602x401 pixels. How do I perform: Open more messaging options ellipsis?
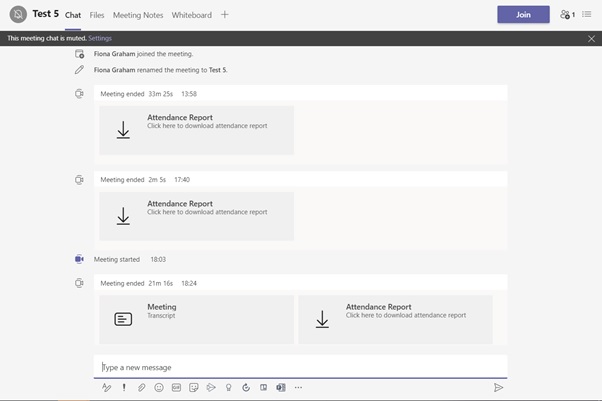pos(298,387)
